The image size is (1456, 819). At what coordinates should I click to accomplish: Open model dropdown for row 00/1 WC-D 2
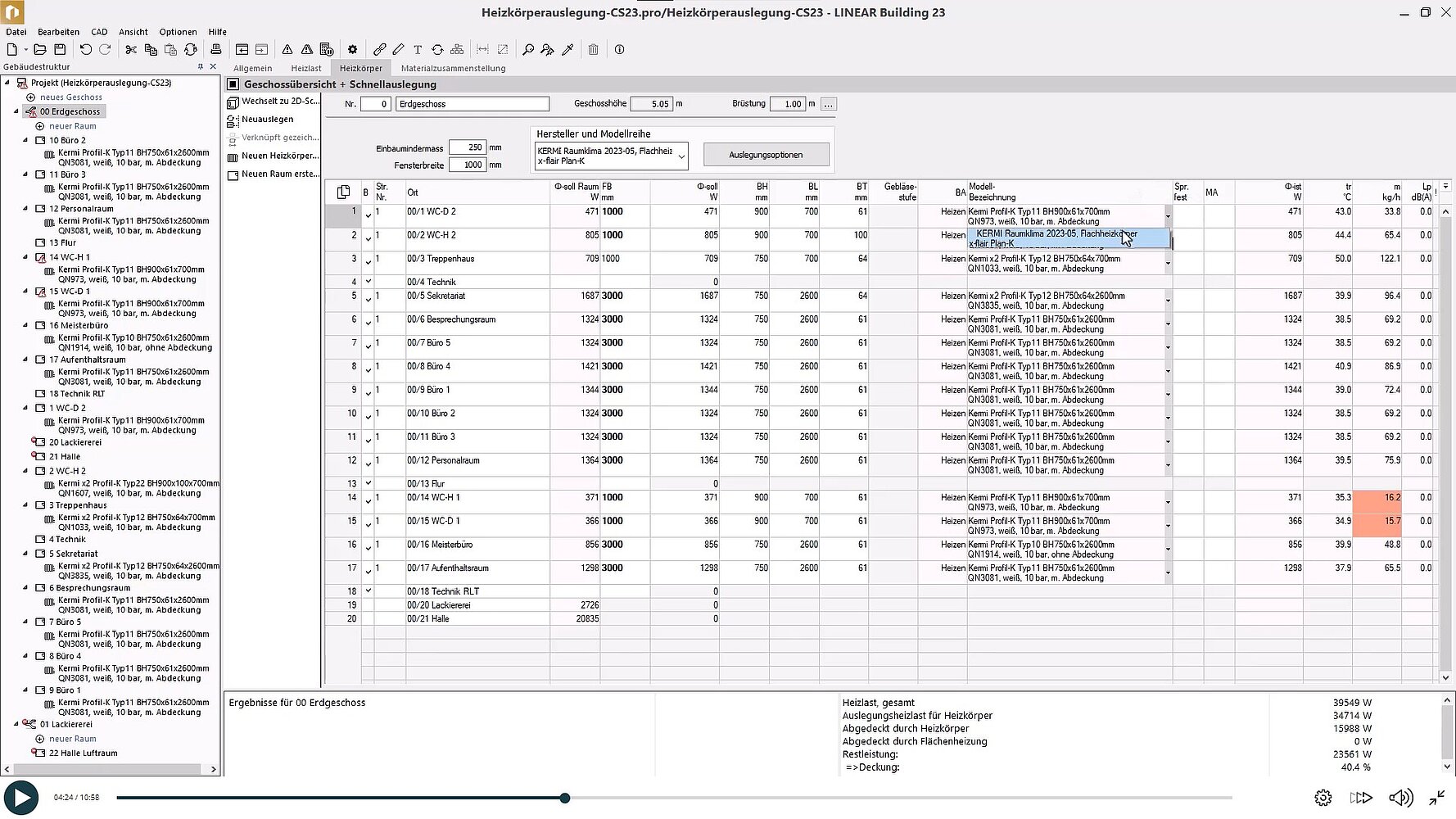(1168, 217)
